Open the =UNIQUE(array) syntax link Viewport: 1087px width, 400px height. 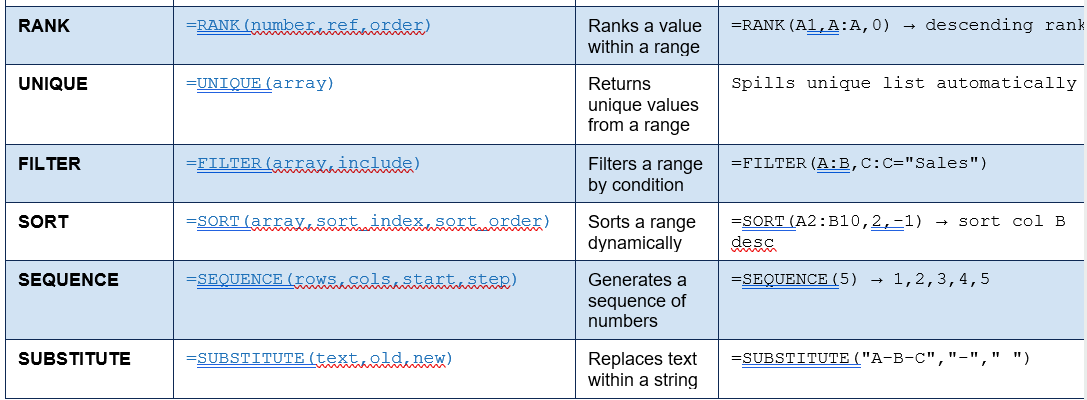click(x=260, y=84)
